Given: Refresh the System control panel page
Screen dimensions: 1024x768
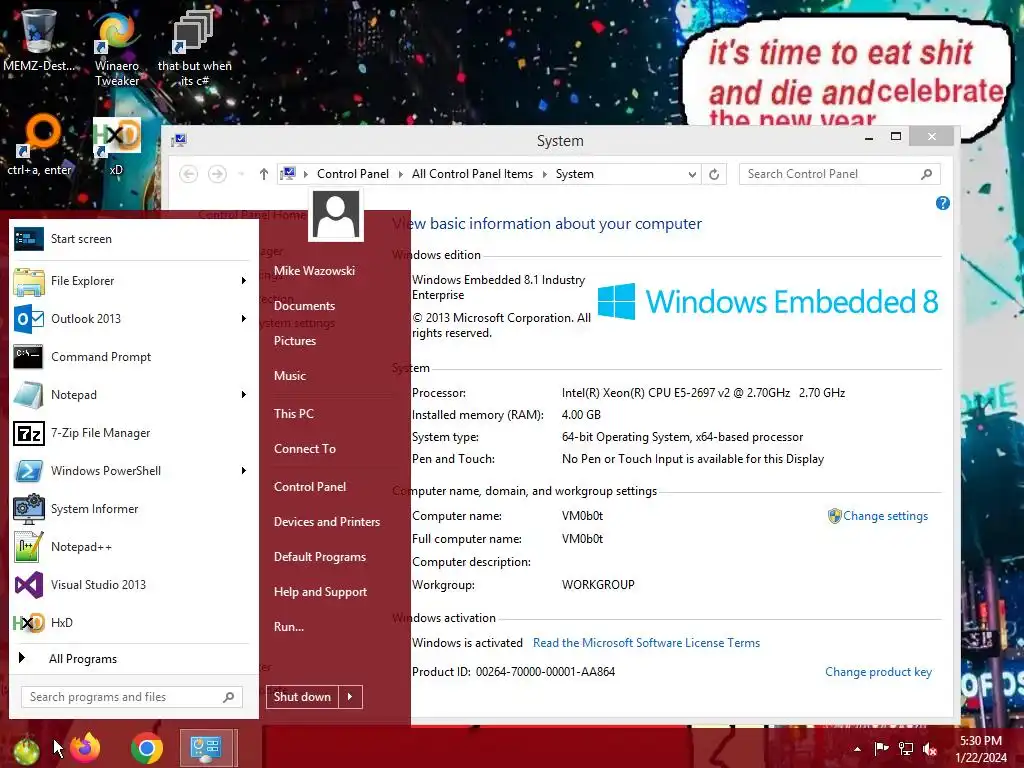Looking at the screenshot, I should pyautogui.click(x=714, y=174).
